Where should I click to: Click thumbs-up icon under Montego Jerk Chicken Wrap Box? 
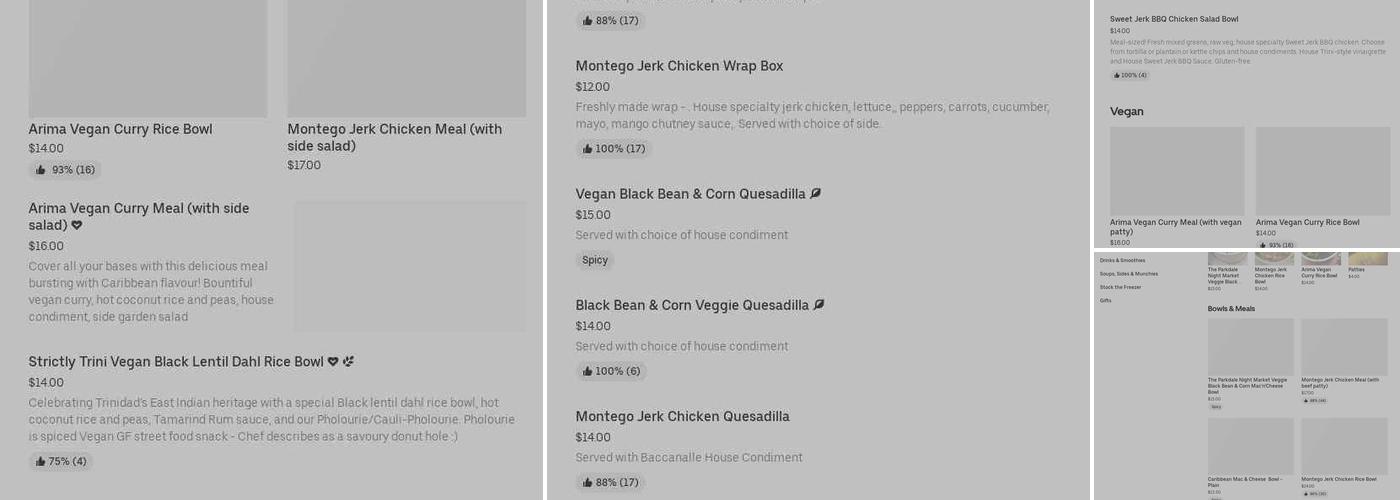tap(588, 149)
